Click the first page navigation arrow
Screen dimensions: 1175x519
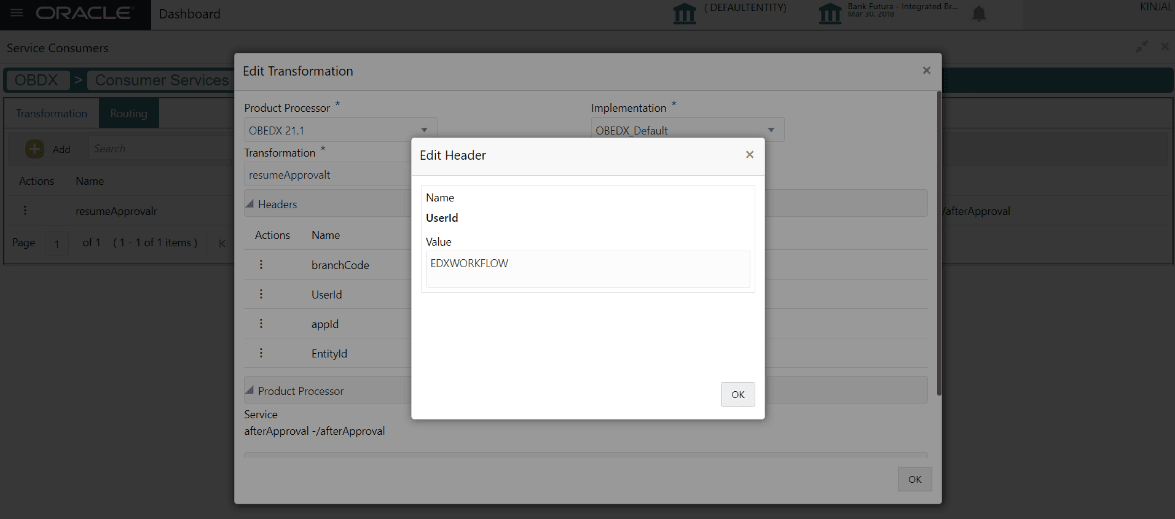point(222,243)
